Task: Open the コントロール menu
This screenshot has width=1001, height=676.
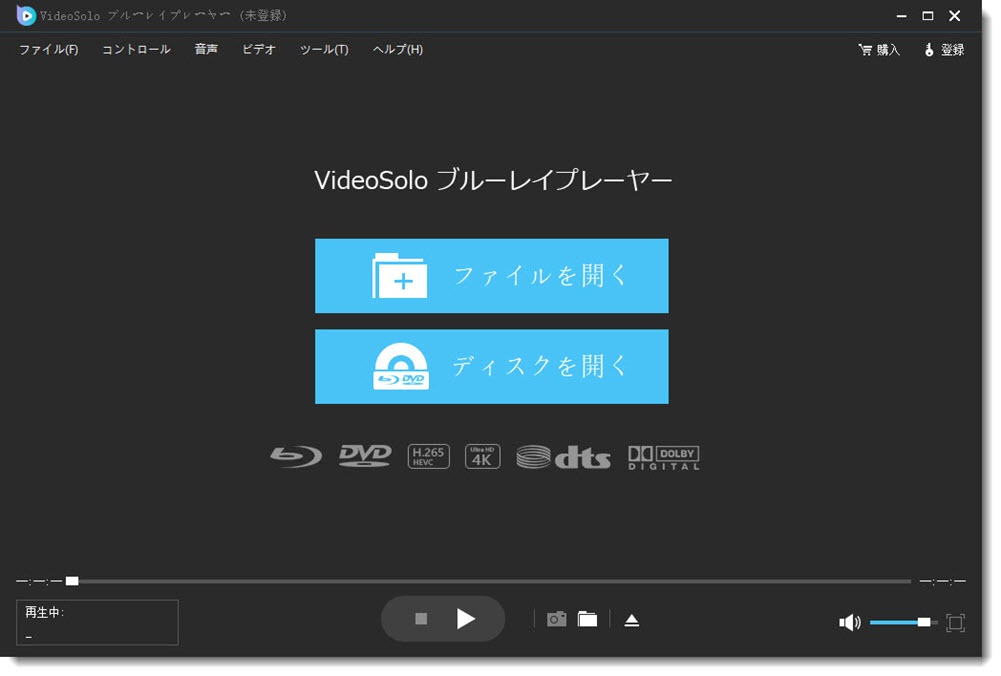Action: (136, 49)
